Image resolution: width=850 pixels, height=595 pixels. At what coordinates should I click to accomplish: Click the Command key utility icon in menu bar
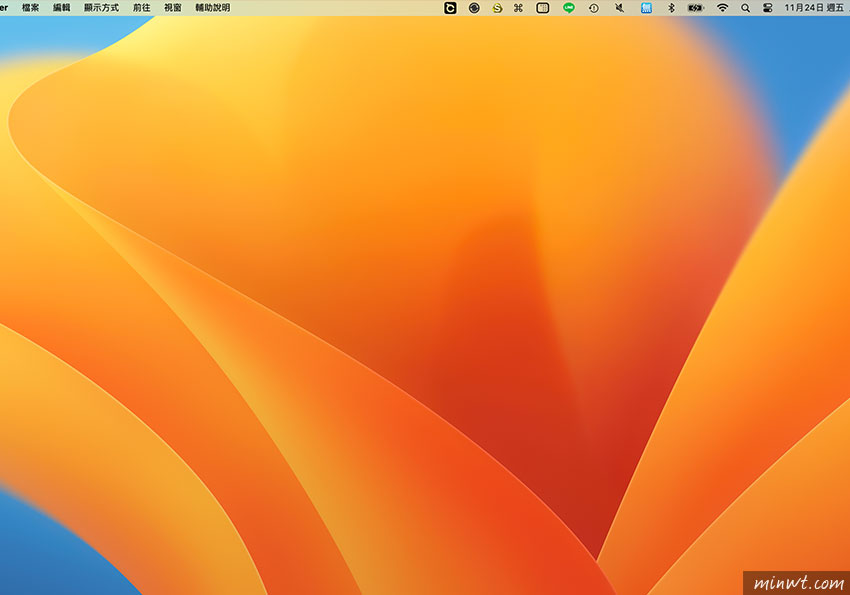click(x=520, y=7)
